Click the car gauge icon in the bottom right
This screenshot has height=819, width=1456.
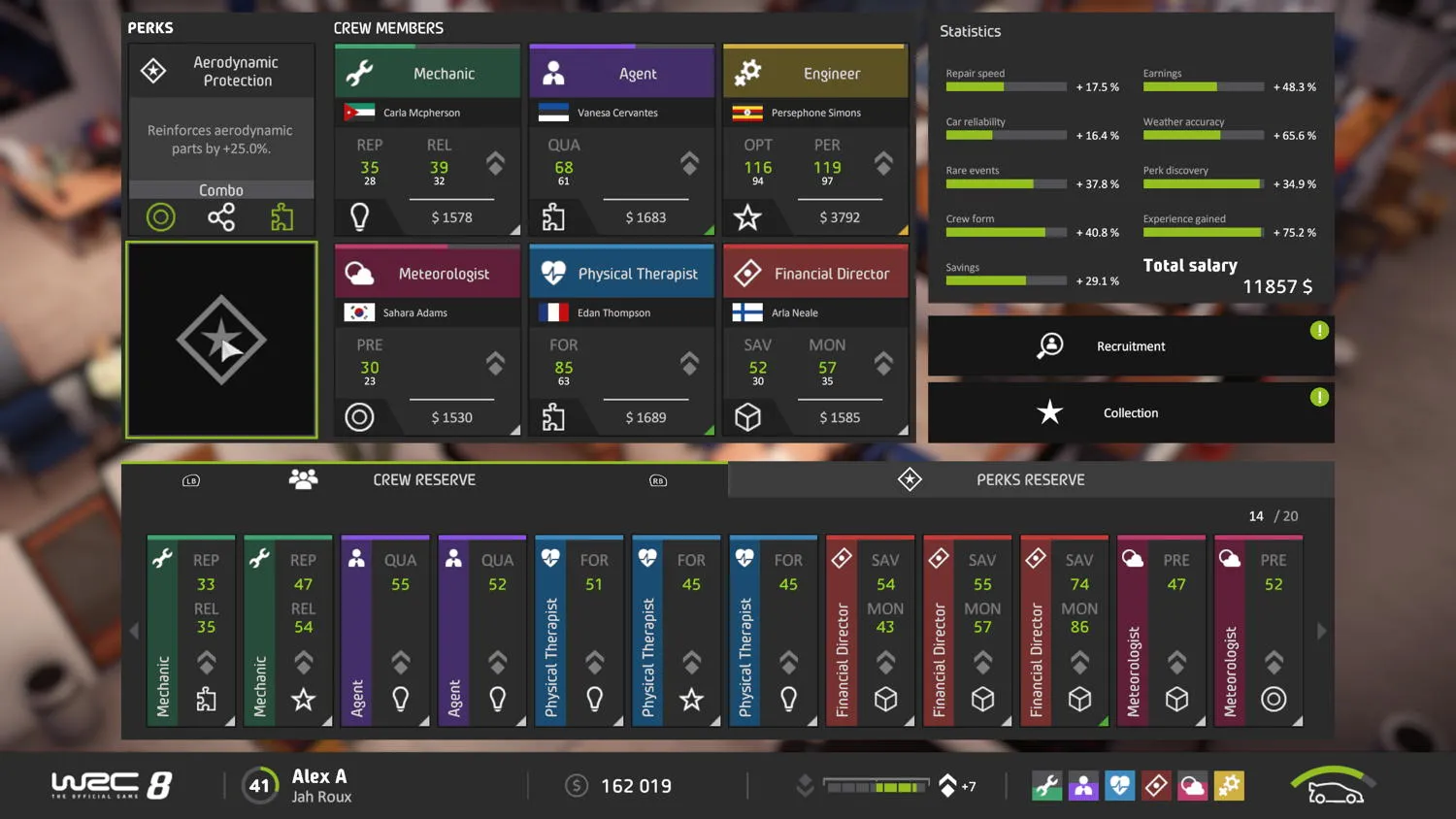[1334, 787]
